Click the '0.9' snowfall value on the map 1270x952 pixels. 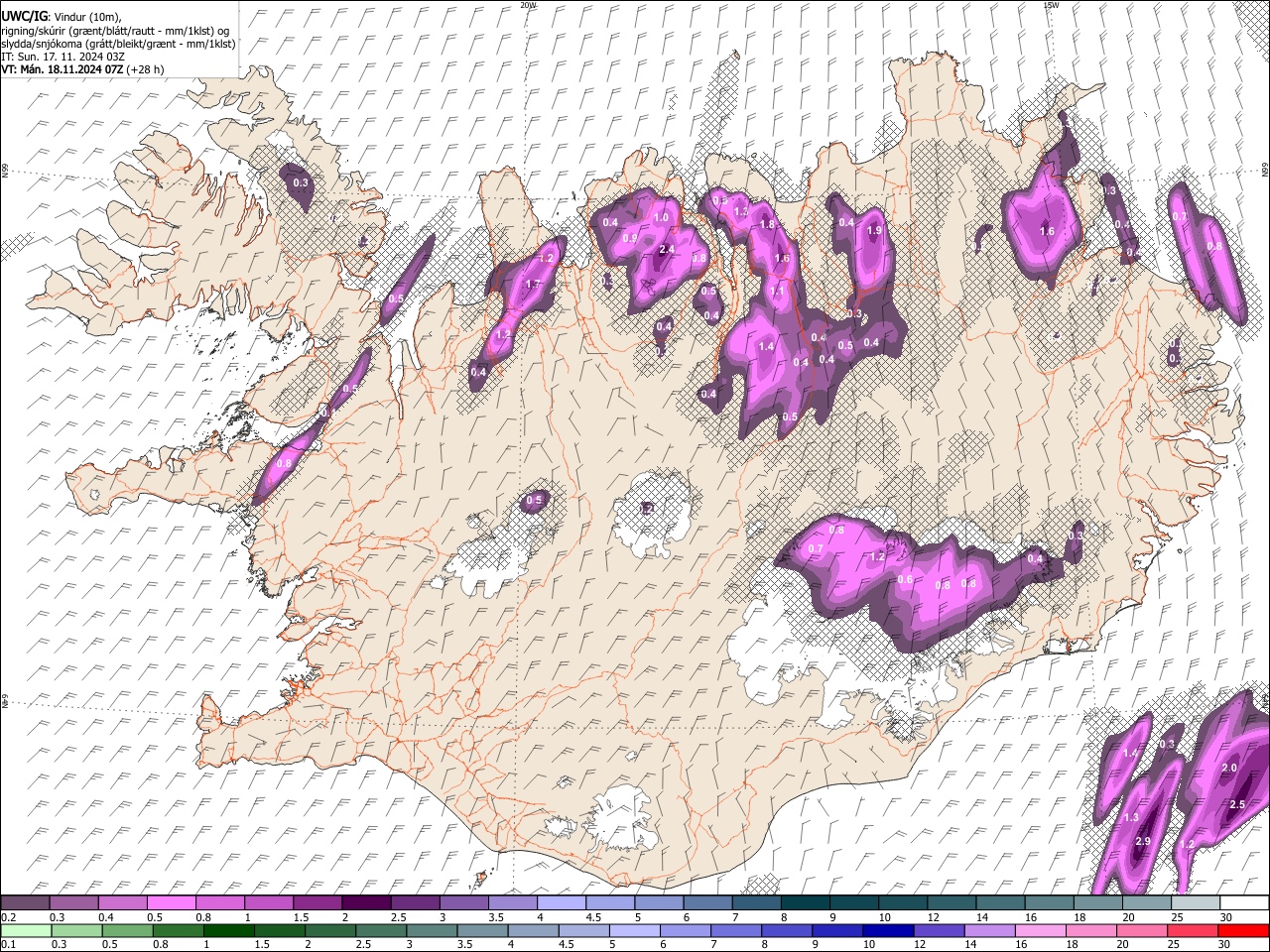pos(630,238)
